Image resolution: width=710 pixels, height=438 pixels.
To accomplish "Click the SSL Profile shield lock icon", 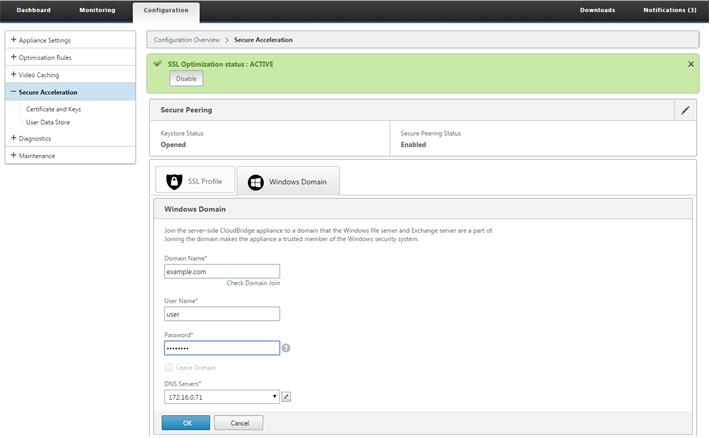I will tap(174, 181).
